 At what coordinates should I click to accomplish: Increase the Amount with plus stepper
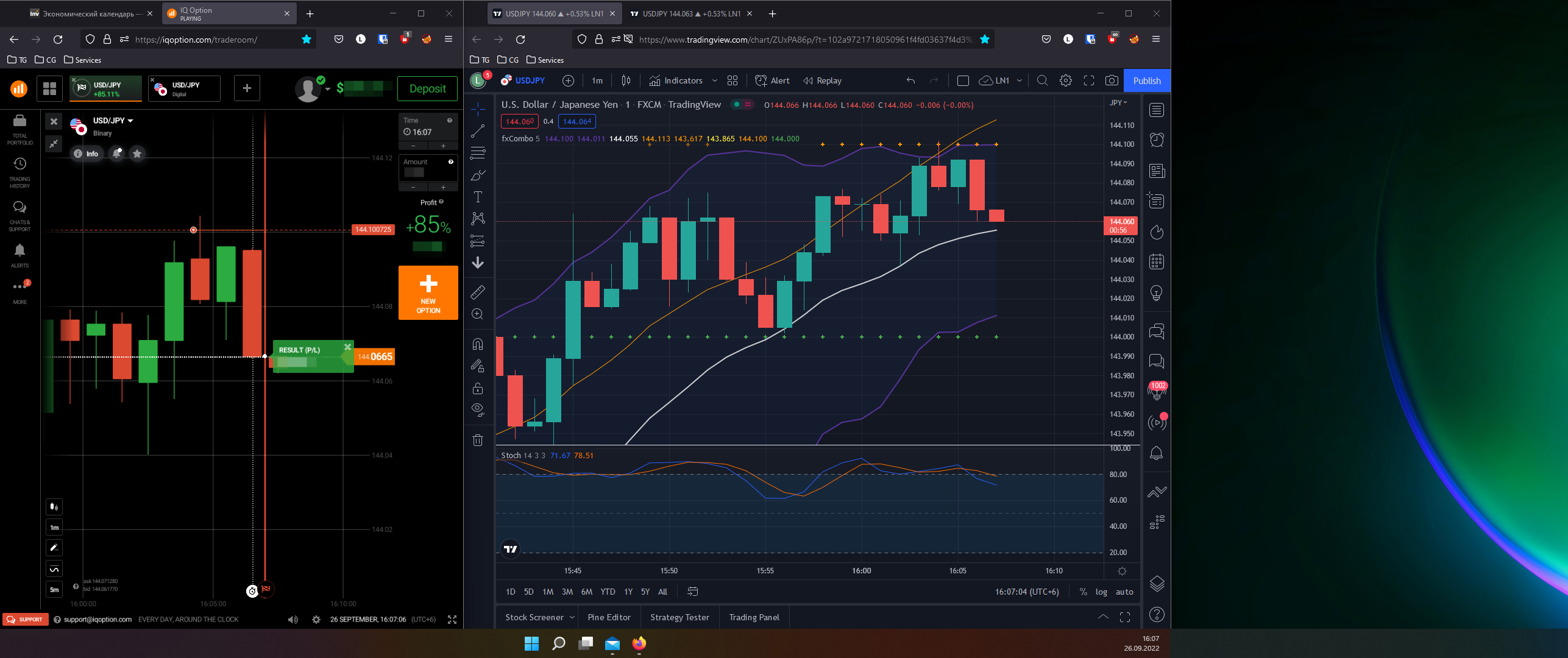coord(443,187)
